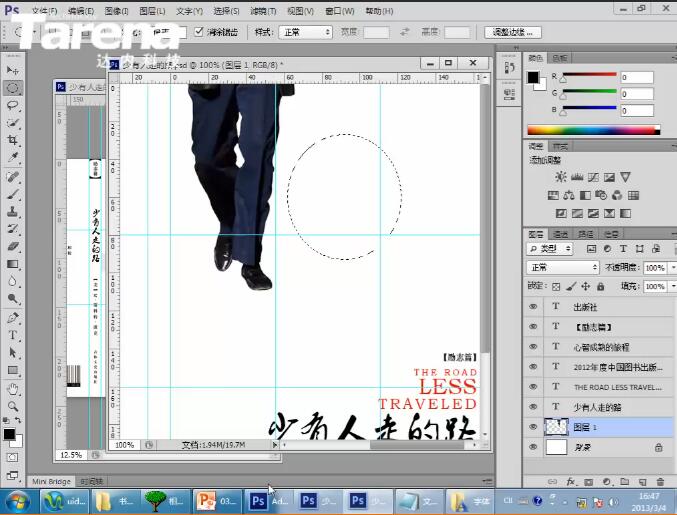Screen dimensions: 677x515
Task: Select the Blur tool
Action: pos(13,281)
